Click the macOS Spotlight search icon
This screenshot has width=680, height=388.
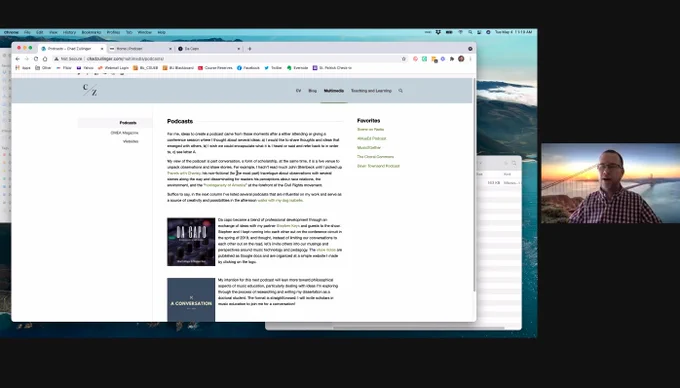point(470,32)
